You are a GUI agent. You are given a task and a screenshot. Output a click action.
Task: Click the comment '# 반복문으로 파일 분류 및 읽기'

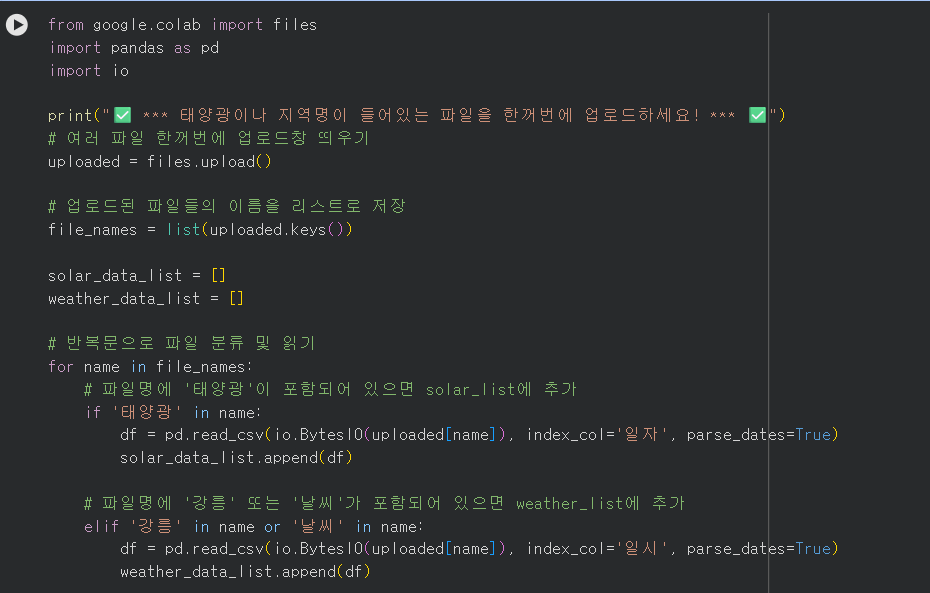pos(181,343)
